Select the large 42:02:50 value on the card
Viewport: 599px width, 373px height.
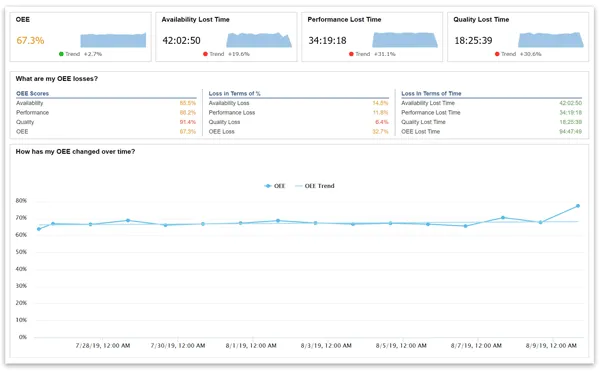tap(181, 41)
